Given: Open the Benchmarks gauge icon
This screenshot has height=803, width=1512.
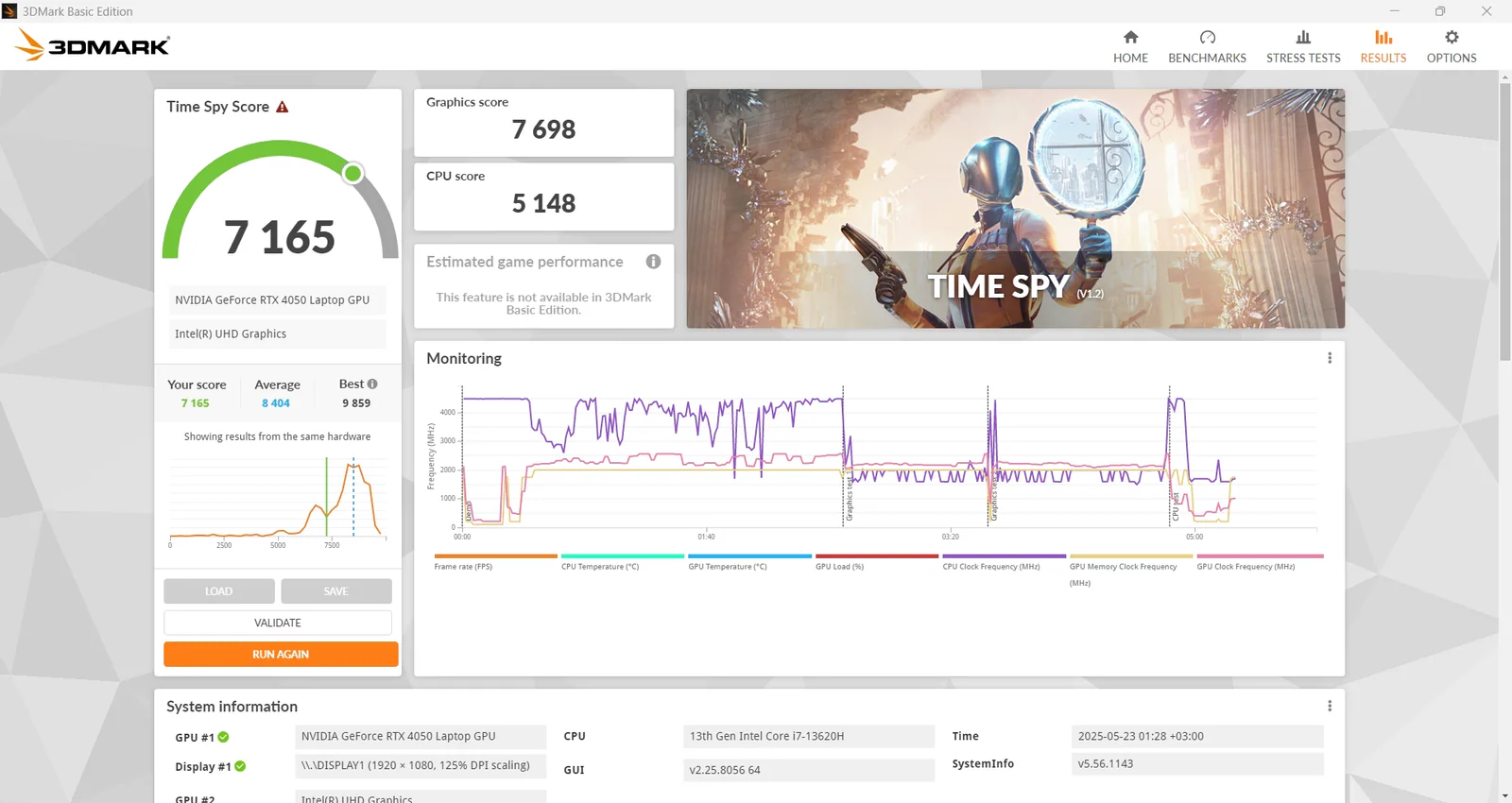Looking at the screenshot, I should coord(1207,38).
